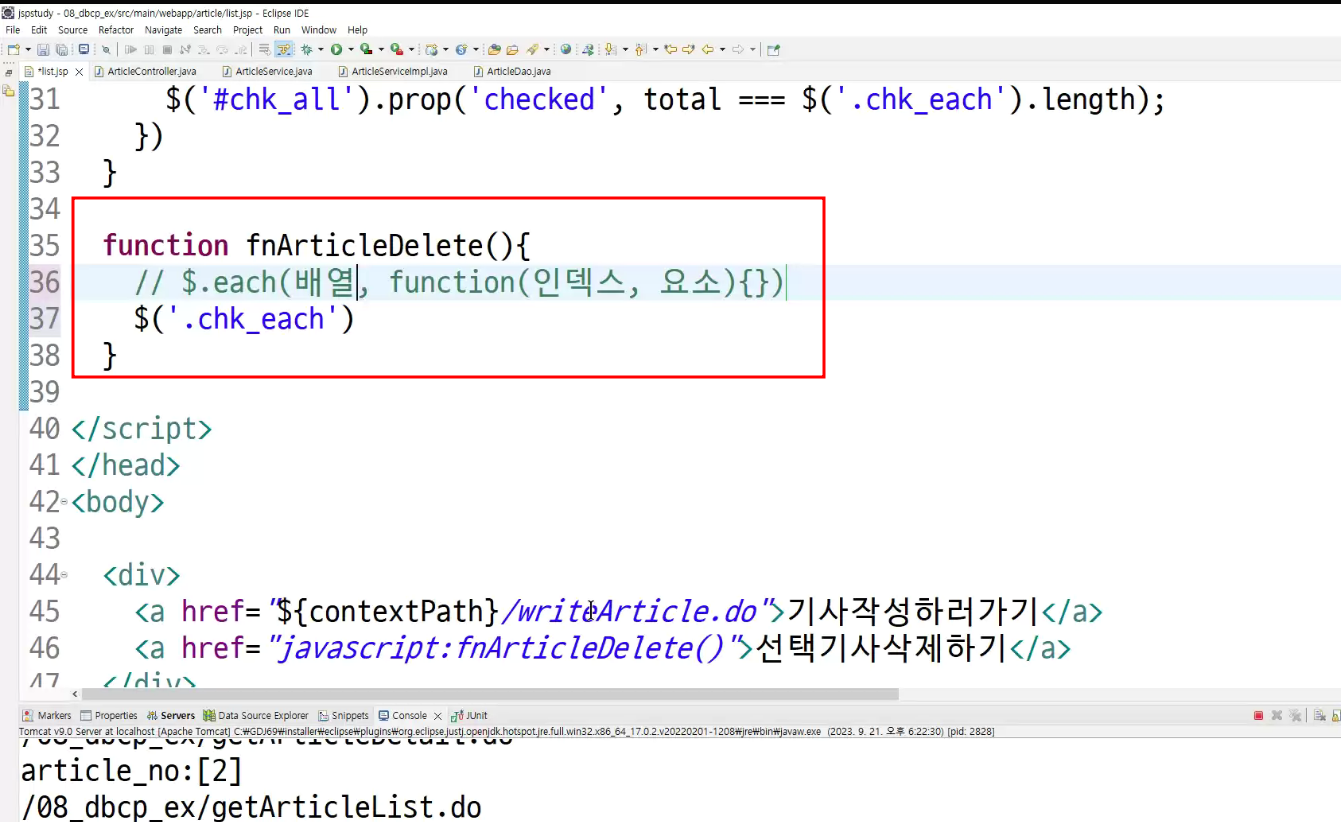Show the Data Source Explorer tab
This screenshot has width=1341, height=822.
click(256, 716)
